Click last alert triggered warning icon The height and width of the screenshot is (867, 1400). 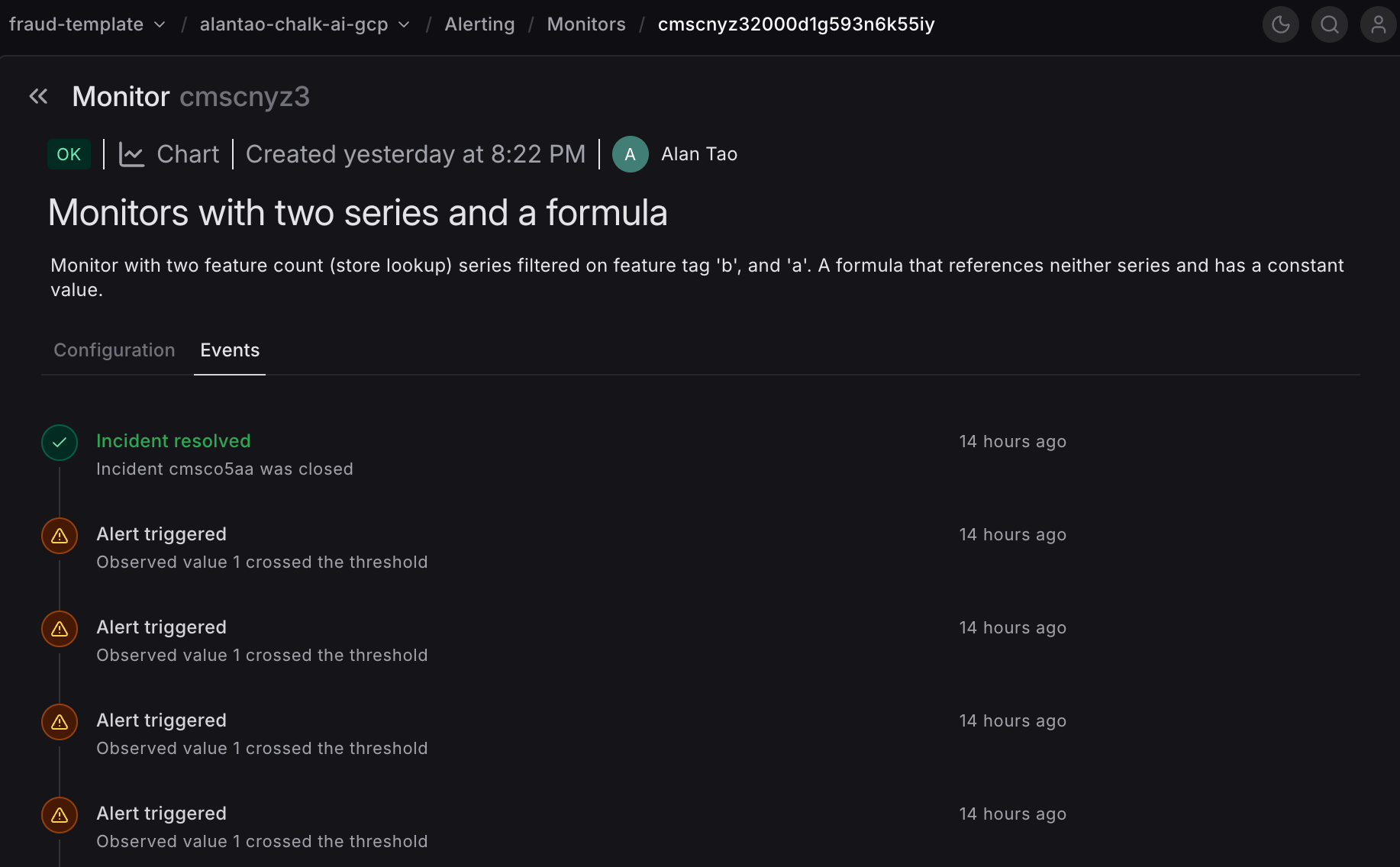point(60,815)
